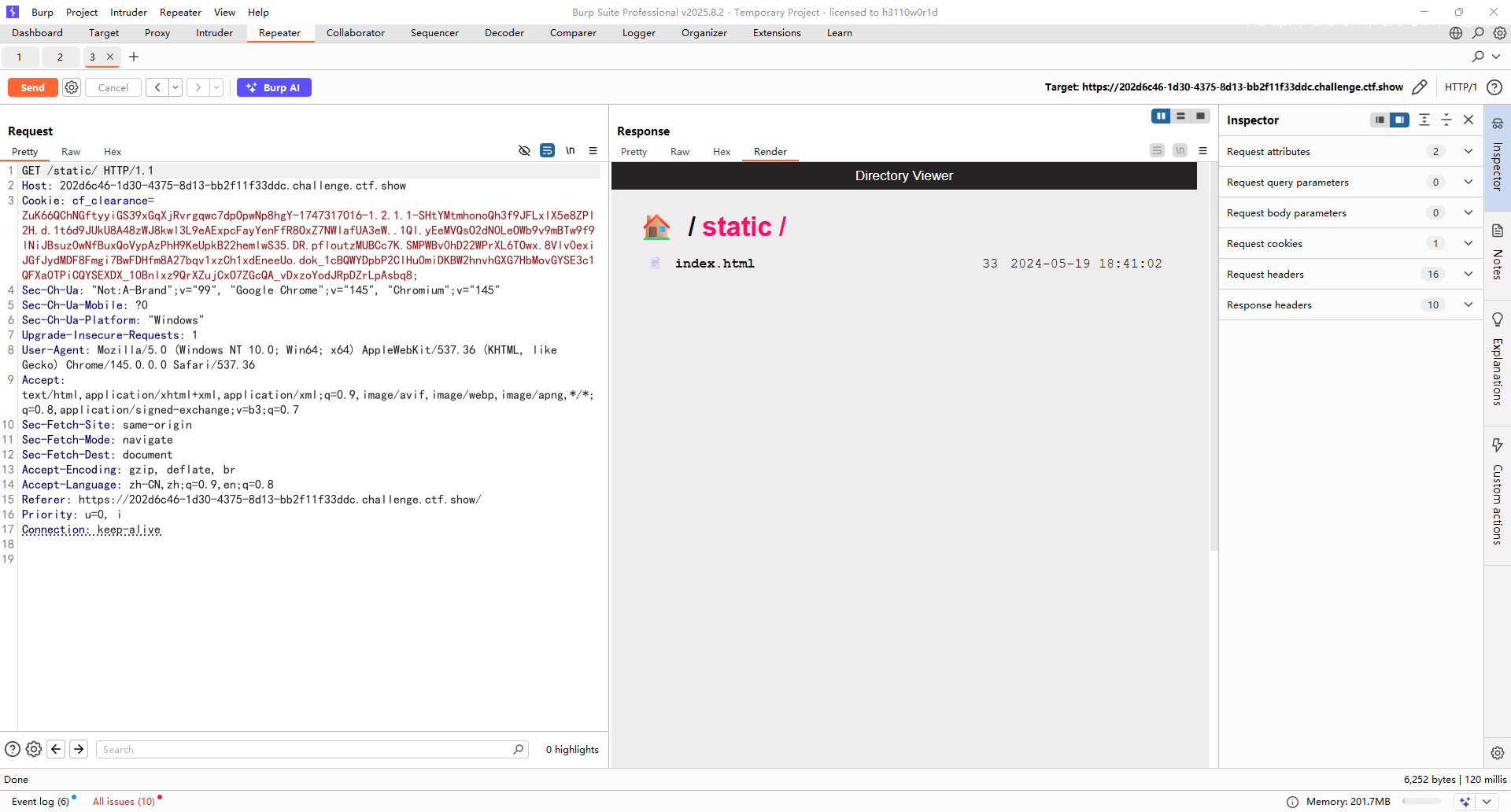Screen dimensions: 1511x812
Task: Expand the Request cookies section
Action: pyautogui.click(x=1469, y=243)
